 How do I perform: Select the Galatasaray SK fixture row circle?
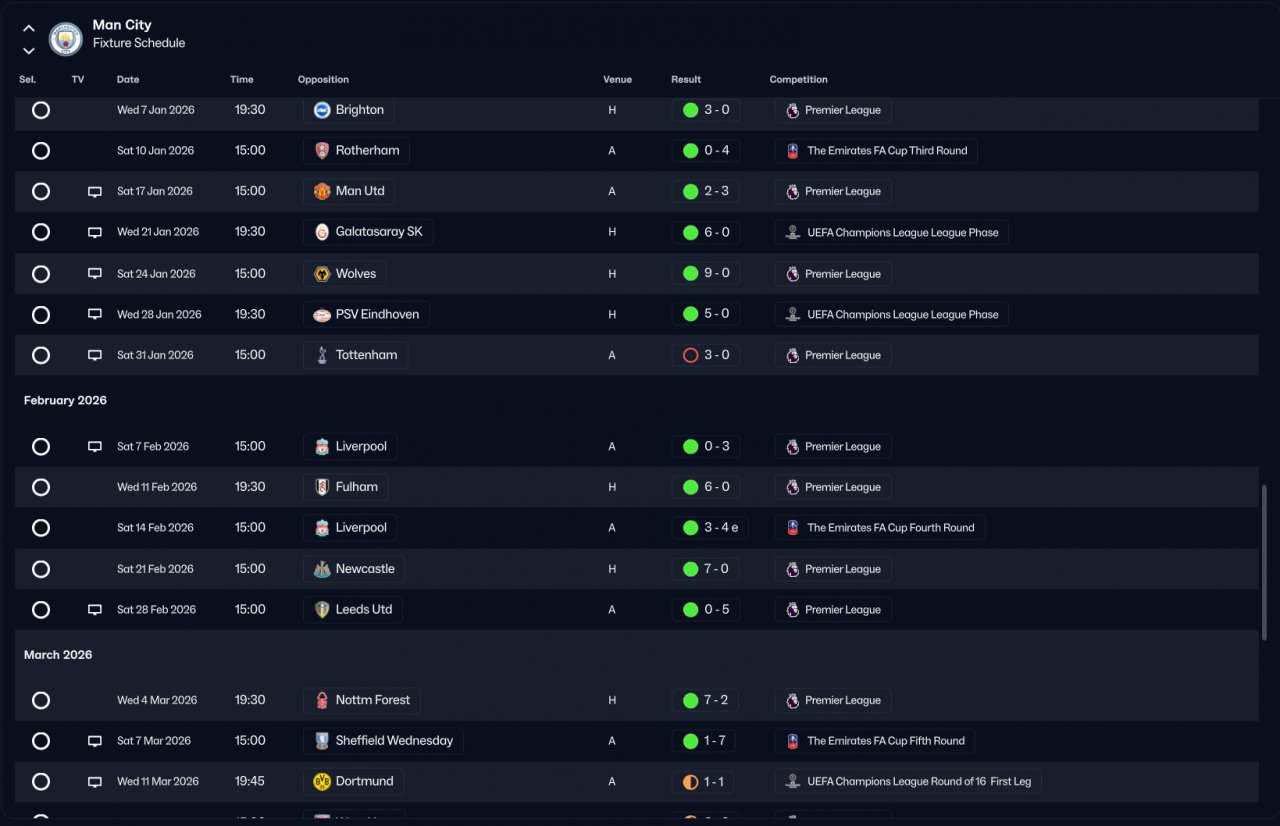pos(41,232)
